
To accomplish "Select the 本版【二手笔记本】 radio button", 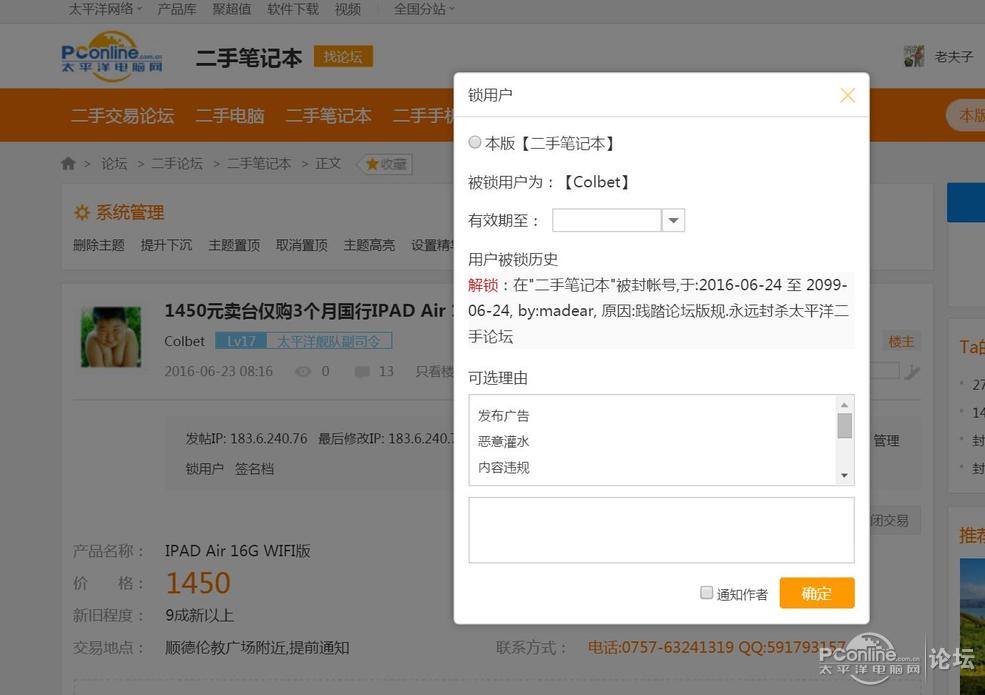I will tap(475, 143).
